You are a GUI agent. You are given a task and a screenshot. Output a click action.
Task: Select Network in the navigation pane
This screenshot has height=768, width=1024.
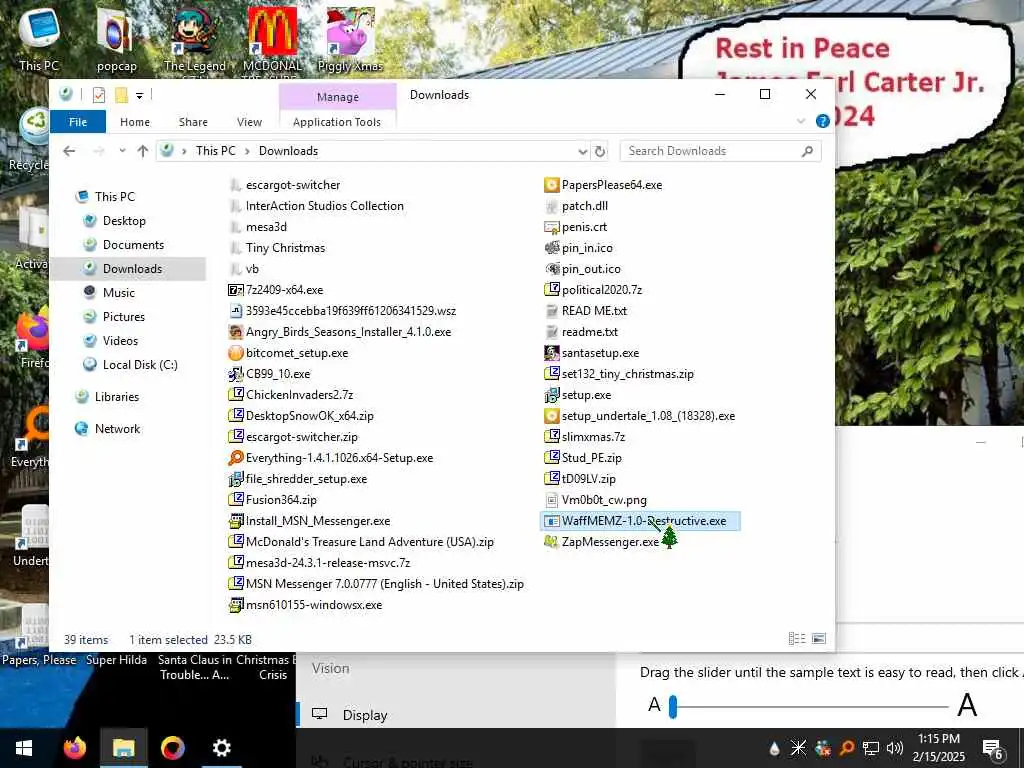click(x=118, y=429)
